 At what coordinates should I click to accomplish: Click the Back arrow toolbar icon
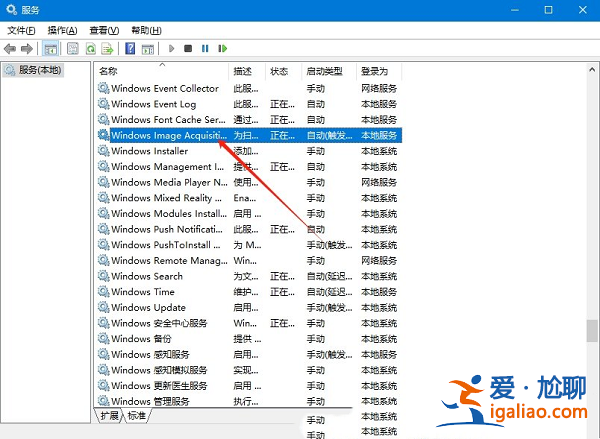click(10, 49)
